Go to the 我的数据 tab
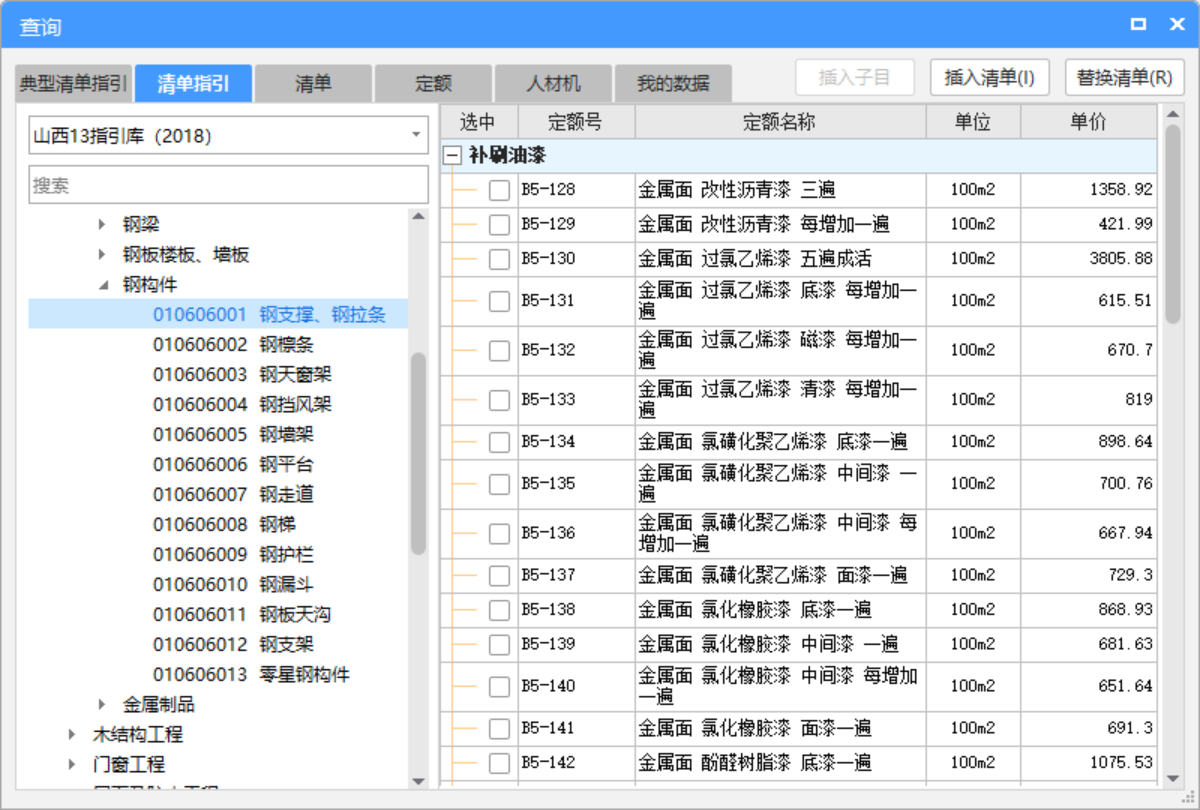Screen dimensions: 1200x810 click(673, 84)
